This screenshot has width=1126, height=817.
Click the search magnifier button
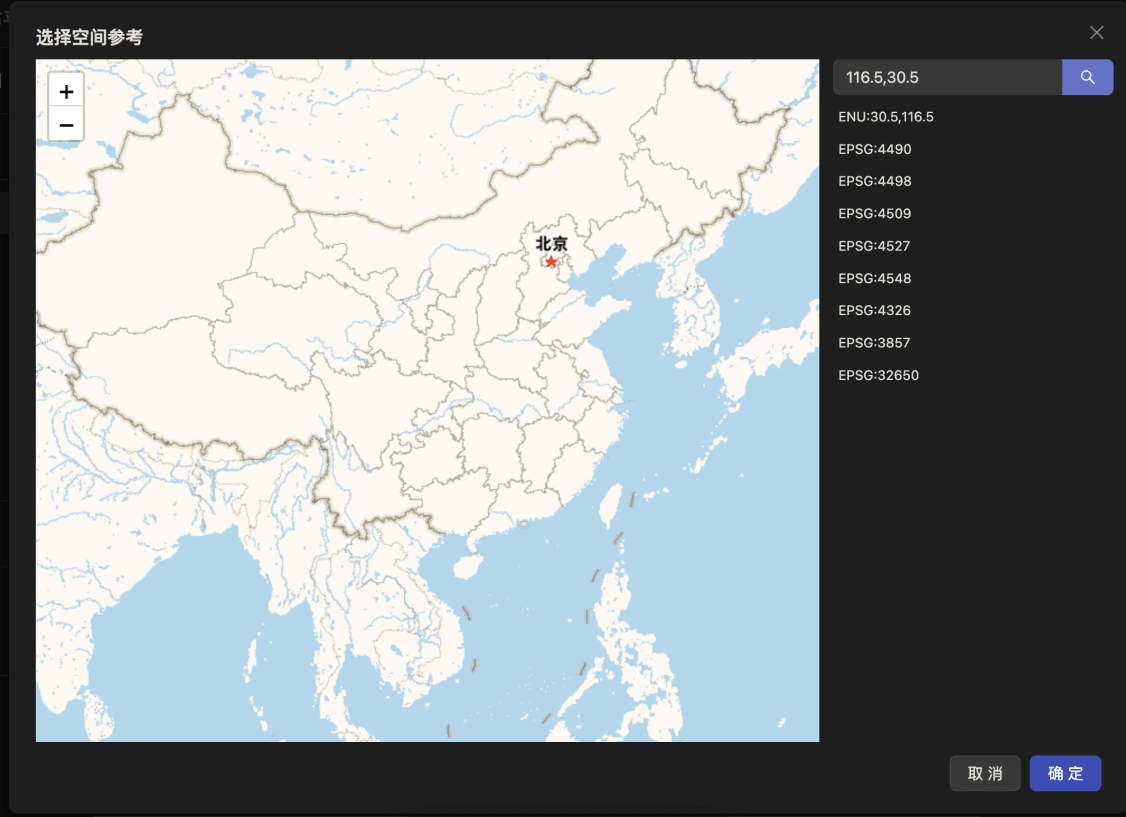click(x=1087, y=77)
